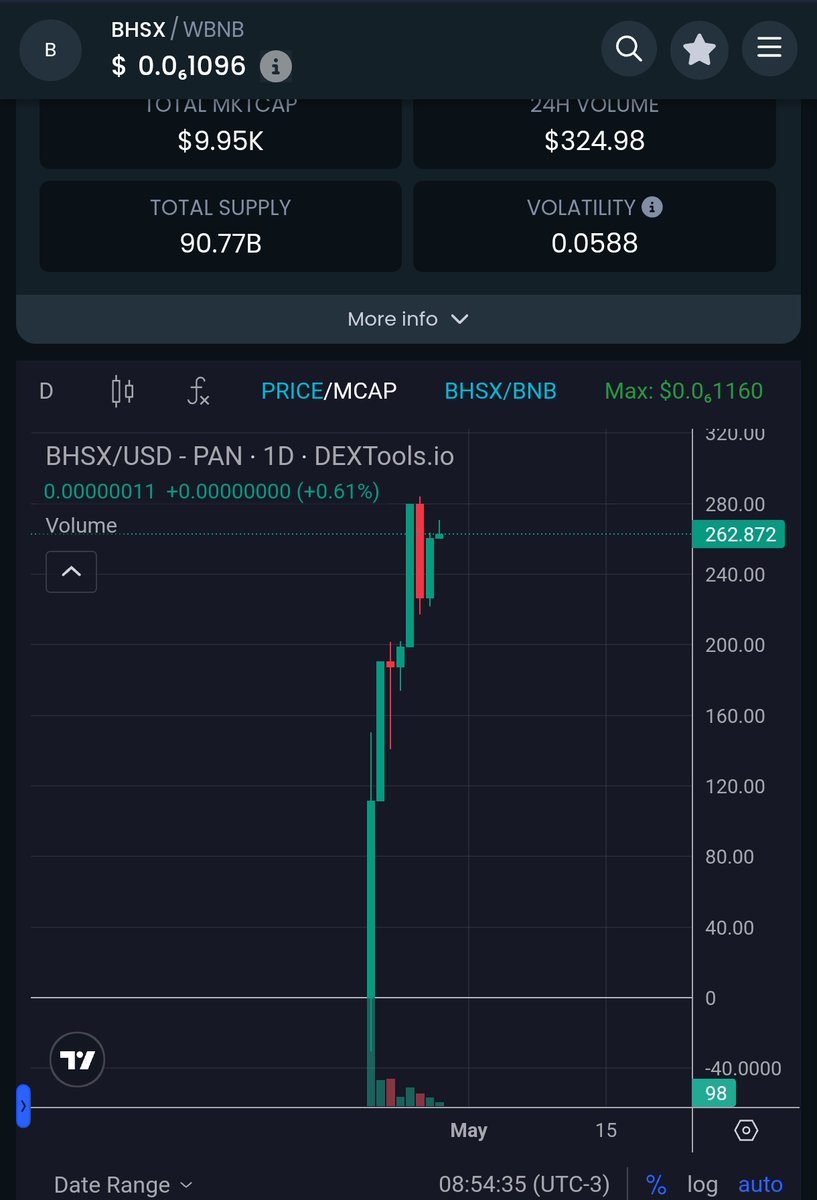817x1200 pixels.
Task: Switch chart to MCAP mode
Action: tap(364, 390)
